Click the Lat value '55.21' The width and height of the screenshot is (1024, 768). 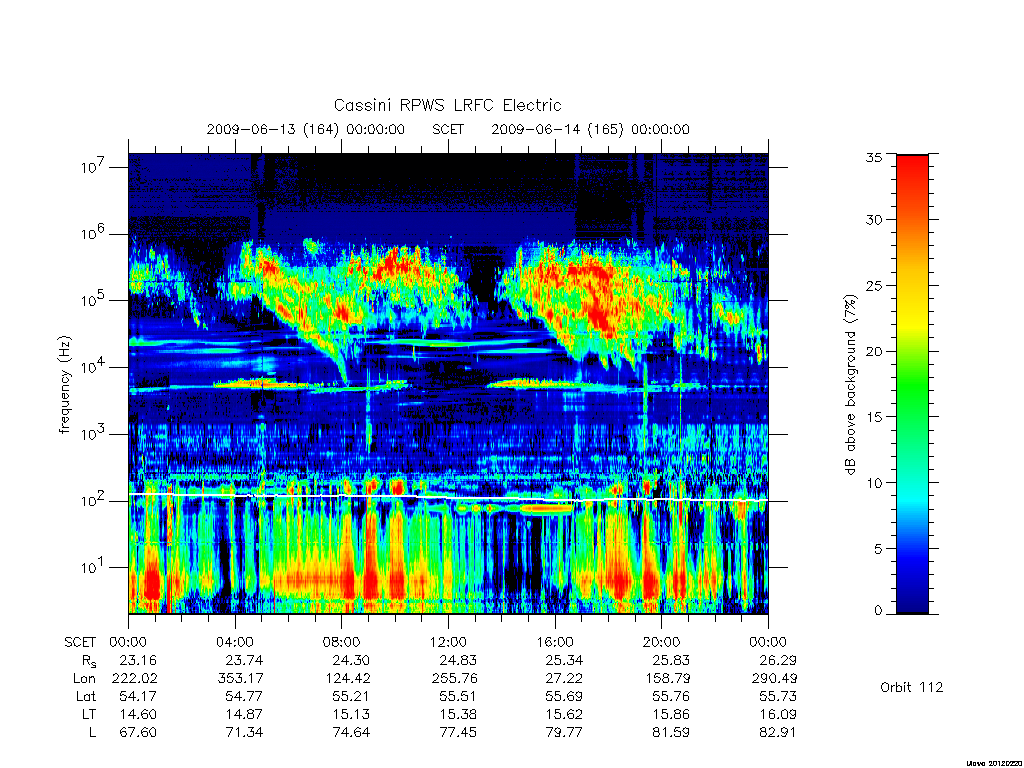coord(351,697)
